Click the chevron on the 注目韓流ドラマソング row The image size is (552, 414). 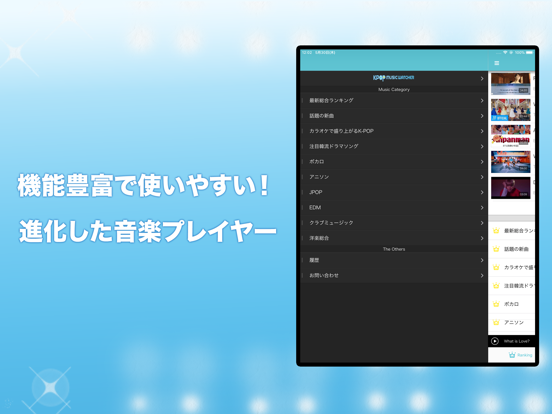coord(482,146)
